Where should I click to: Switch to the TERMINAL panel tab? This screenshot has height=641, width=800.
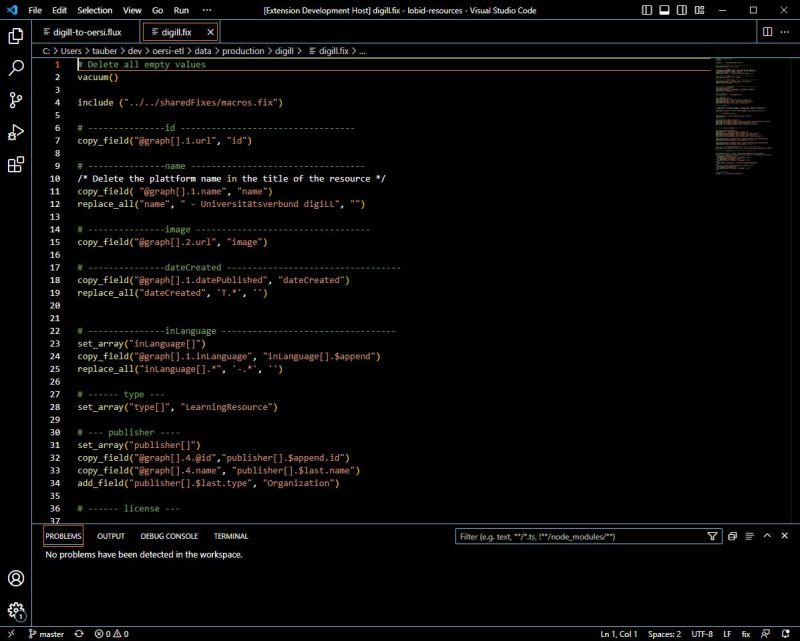click(231, 536)
